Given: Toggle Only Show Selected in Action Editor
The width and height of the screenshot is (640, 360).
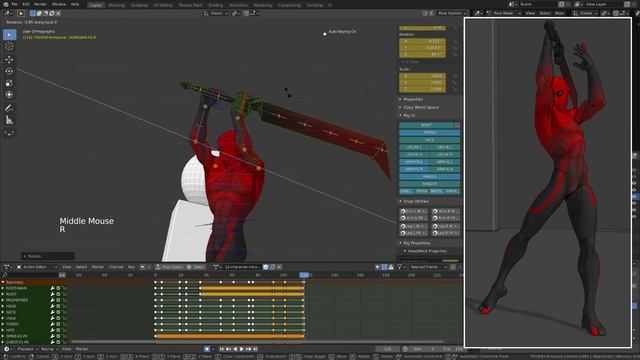Looking at the screenshot, I should click(378, 267).
